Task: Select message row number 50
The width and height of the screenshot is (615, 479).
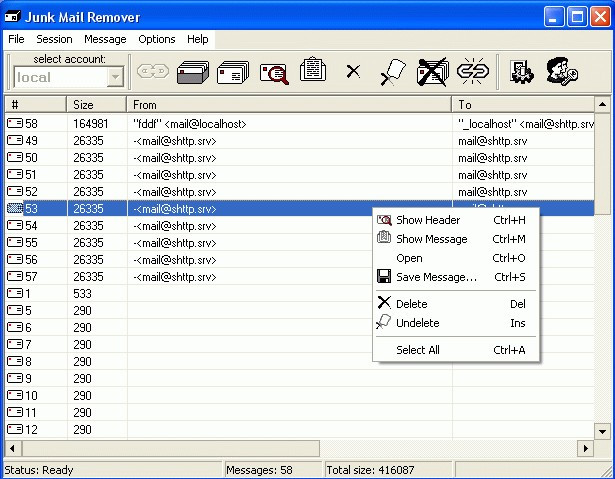Action: (300, 158)
